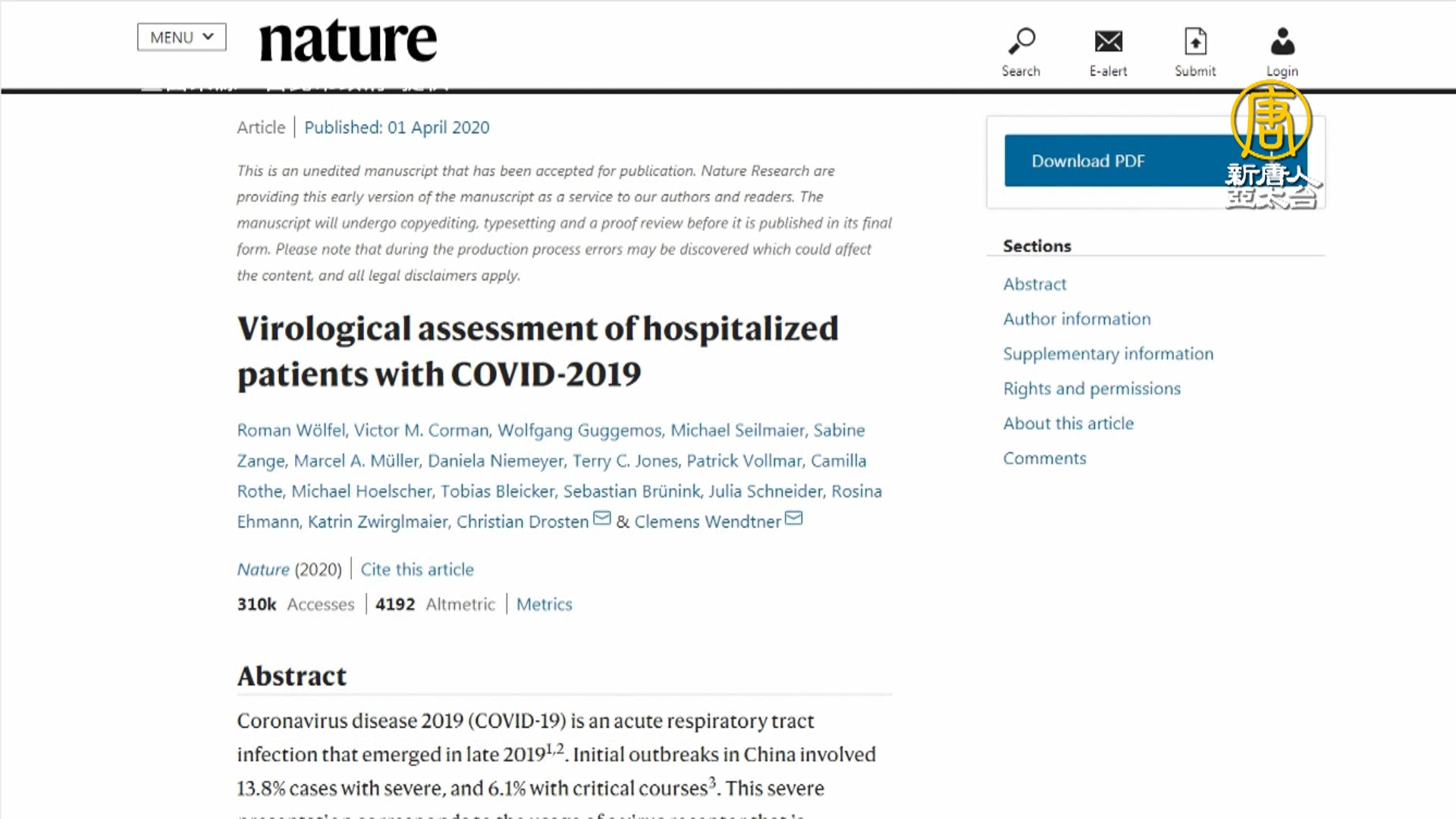
Task: Select author Victor M. Corman
Action: [x=421, y=431]
